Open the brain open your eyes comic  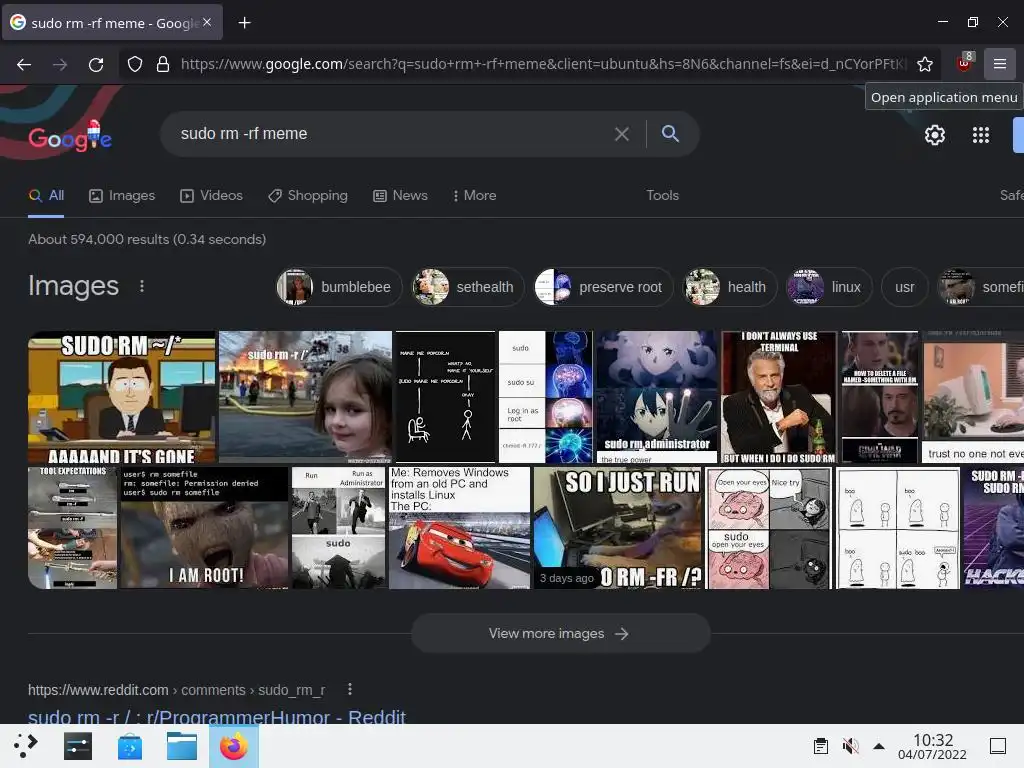(769, 528)
